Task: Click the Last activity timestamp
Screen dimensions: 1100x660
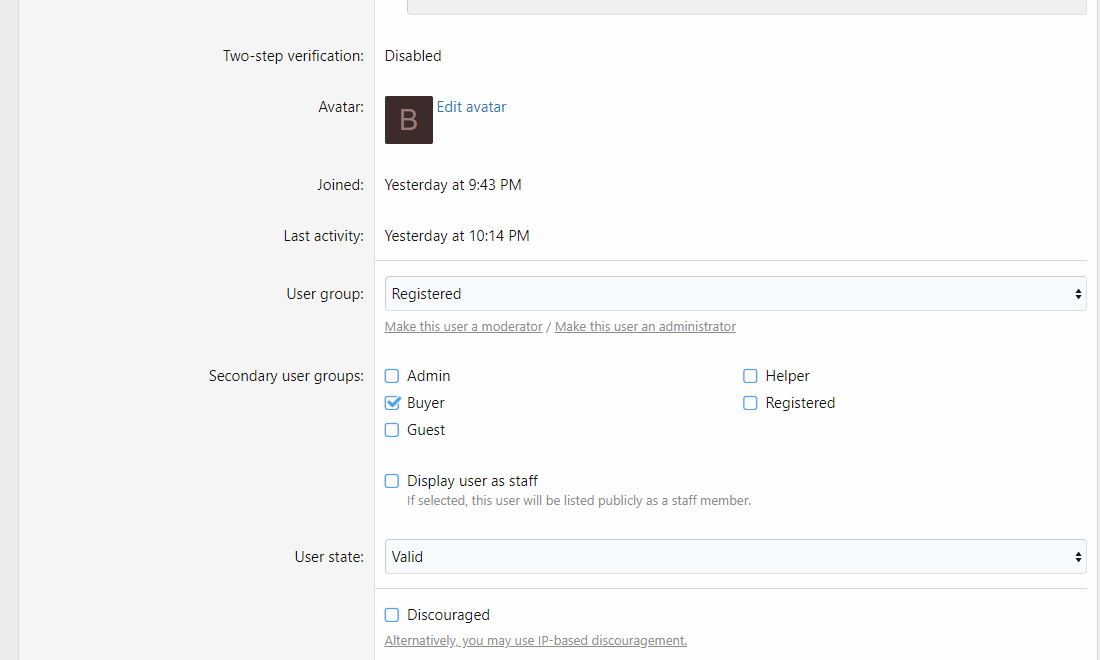Action: click(457, 236)
